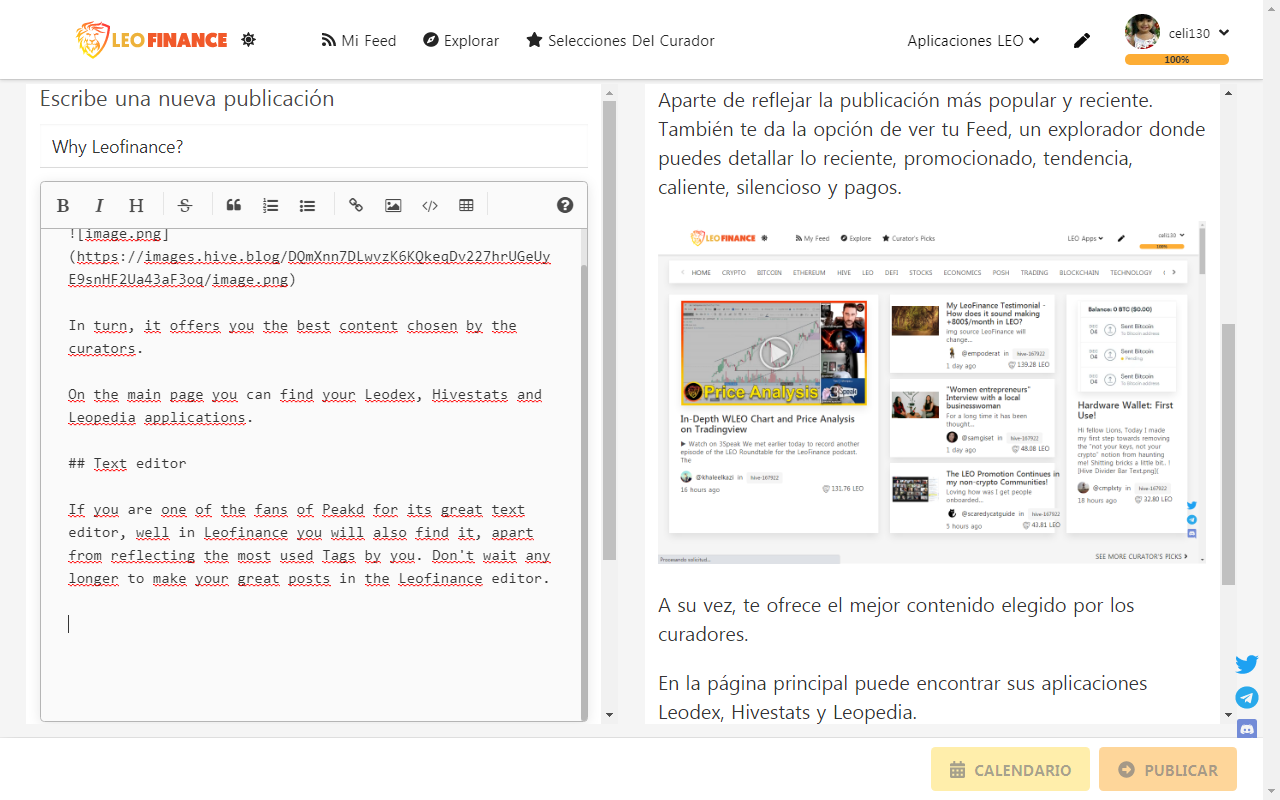Expand the Aplicaciones LEO dropdown

973,41
